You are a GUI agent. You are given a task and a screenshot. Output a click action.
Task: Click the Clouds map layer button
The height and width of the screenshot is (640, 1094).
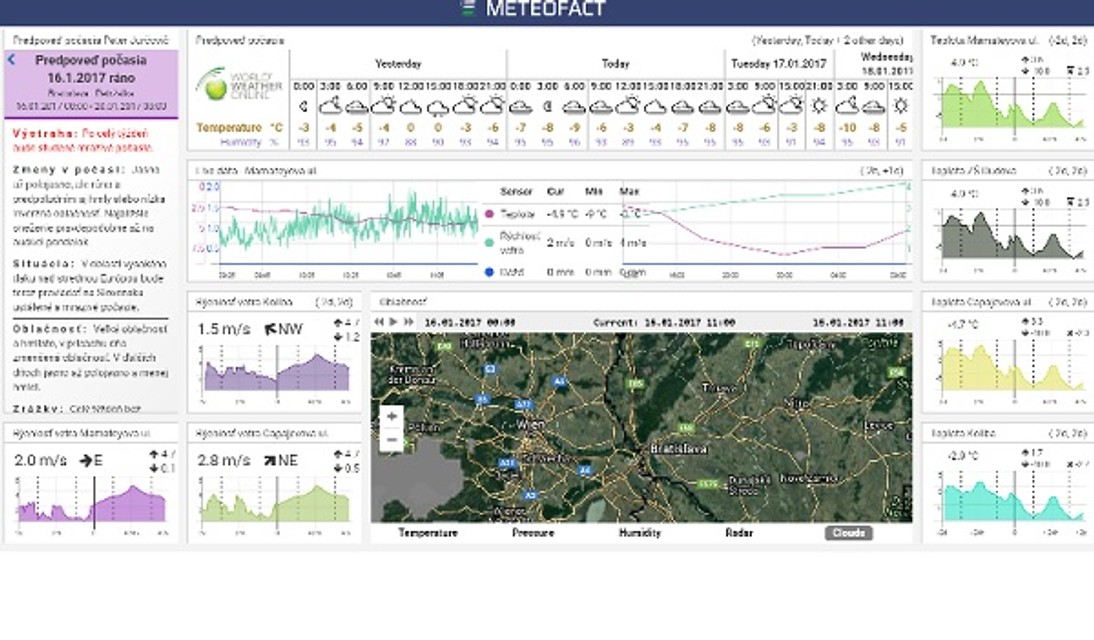tap(849, 533)
